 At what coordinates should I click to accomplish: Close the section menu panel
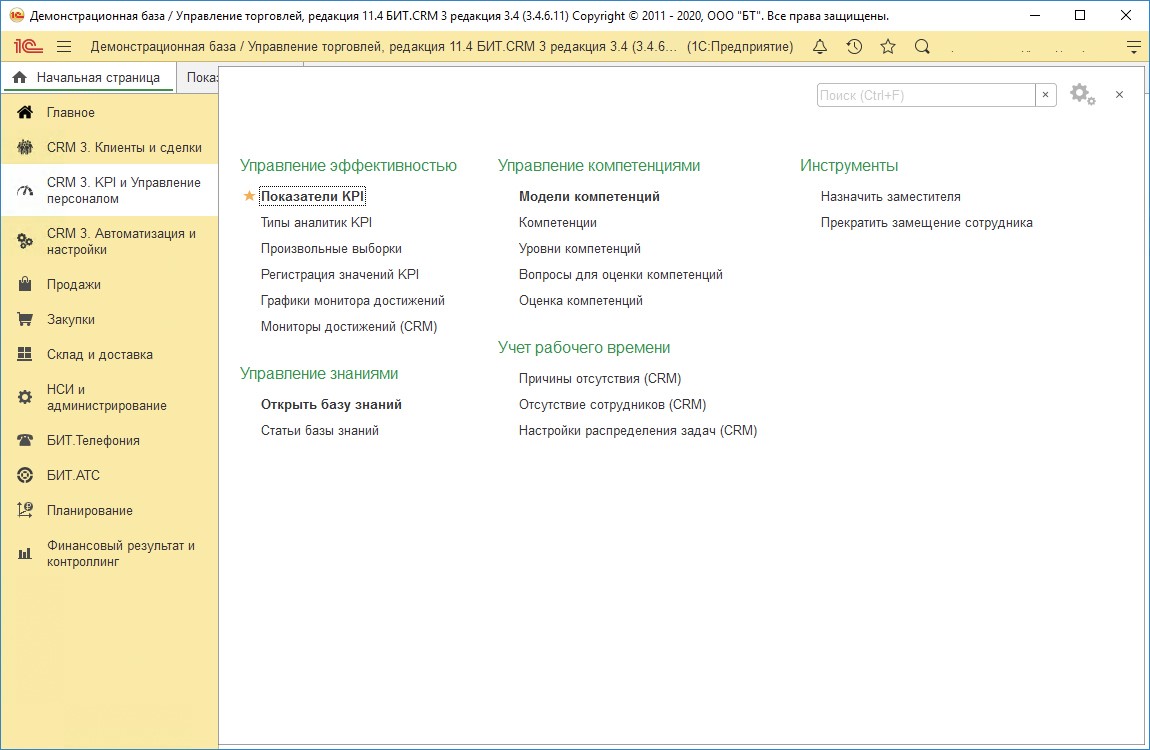[x=1119, y=95]
